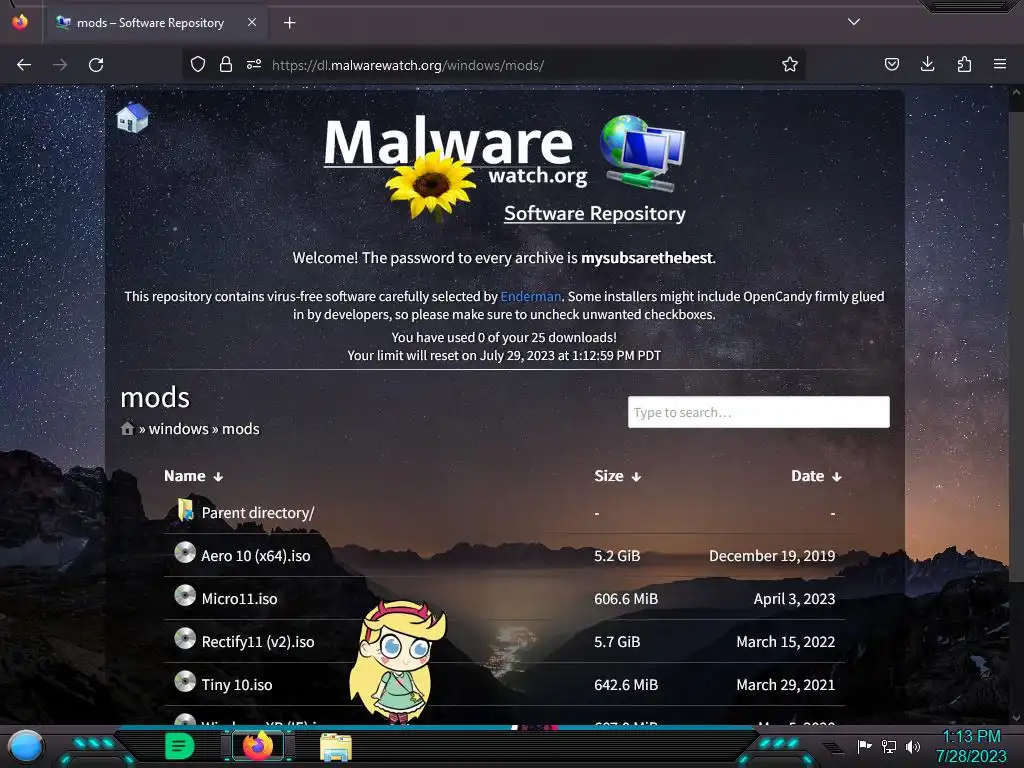The width and height of the screenshot is (1024, 768).
Task: Open a new tab with plus button
Action: coord(289,23)
